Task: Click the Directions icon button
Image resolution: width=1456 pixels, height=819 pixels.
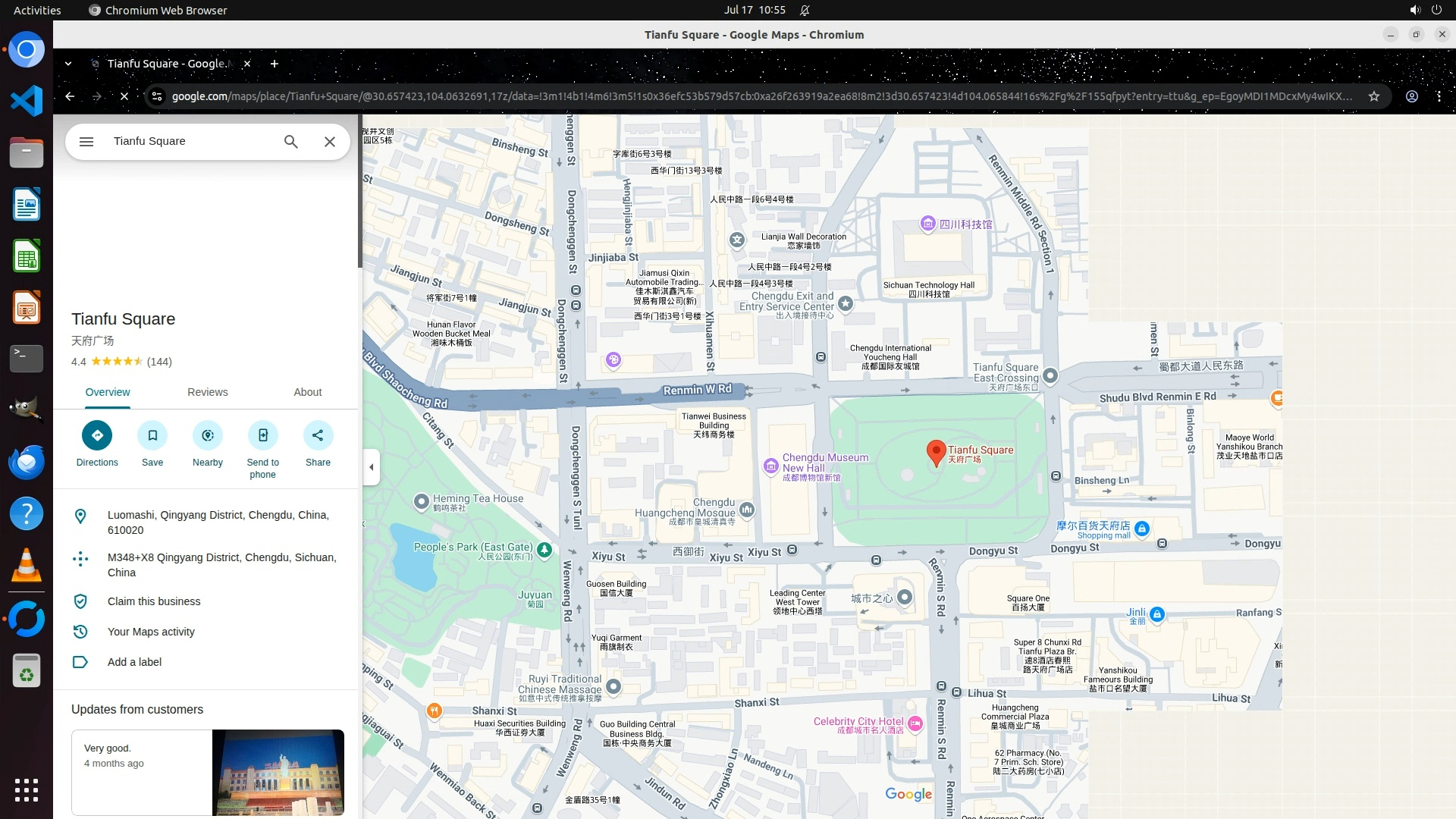Action: [x=97, y=435]
